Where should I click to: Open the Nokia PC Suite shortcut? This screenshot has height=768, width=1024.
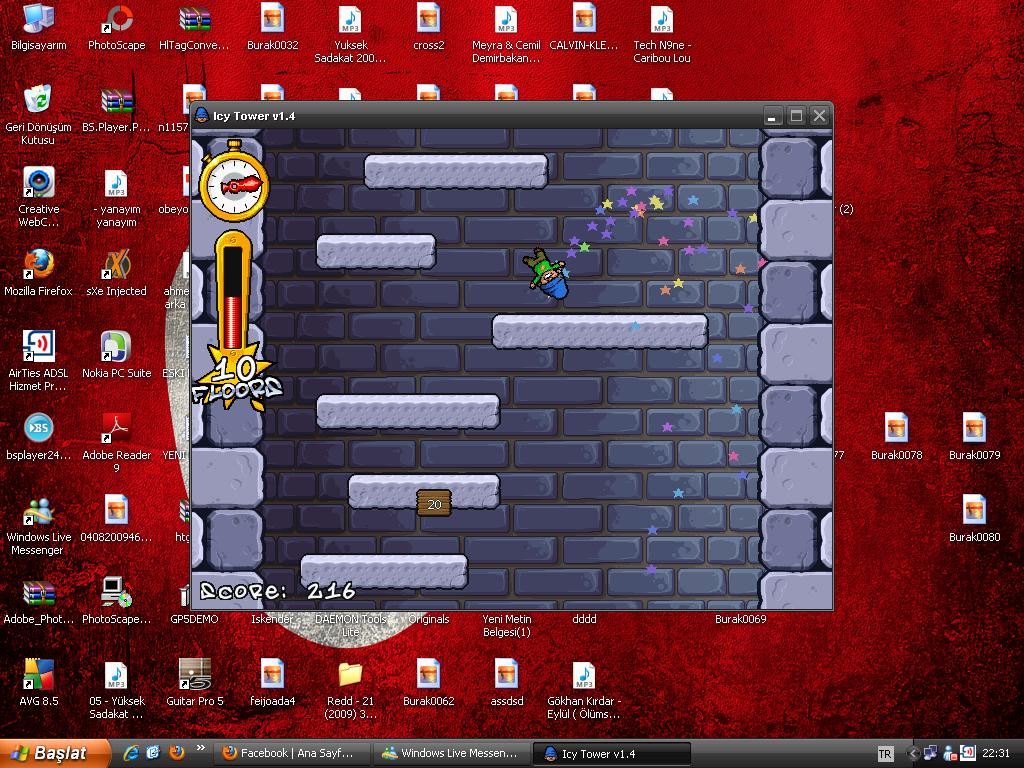click(116, 355)
